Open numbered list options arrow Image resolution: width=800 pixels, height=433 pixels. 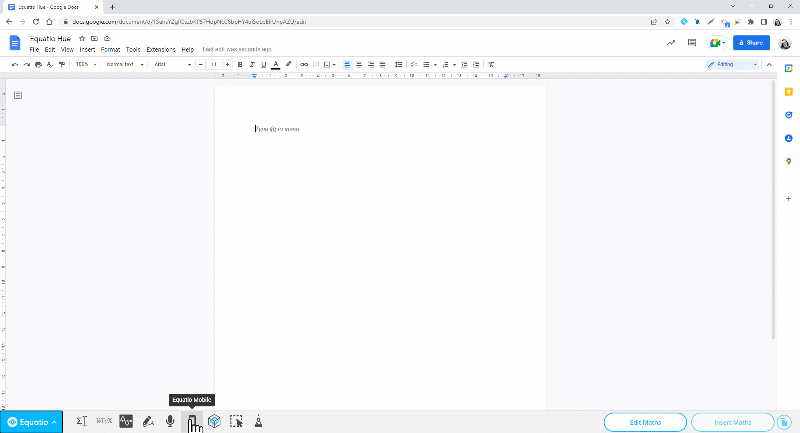[455, 64]
